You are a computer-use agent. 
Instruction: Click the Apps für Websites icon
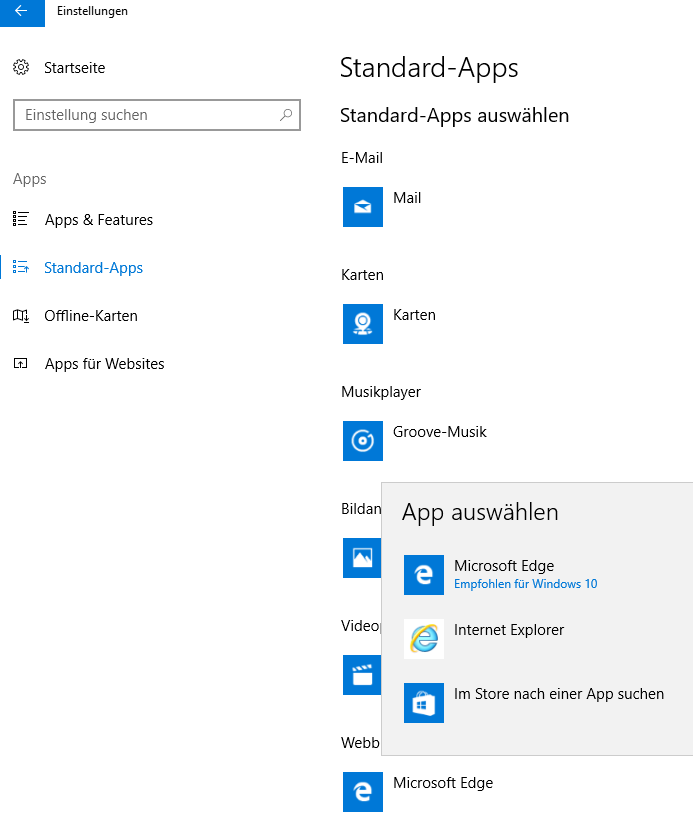pyautogui.click(x=21, y=363)
